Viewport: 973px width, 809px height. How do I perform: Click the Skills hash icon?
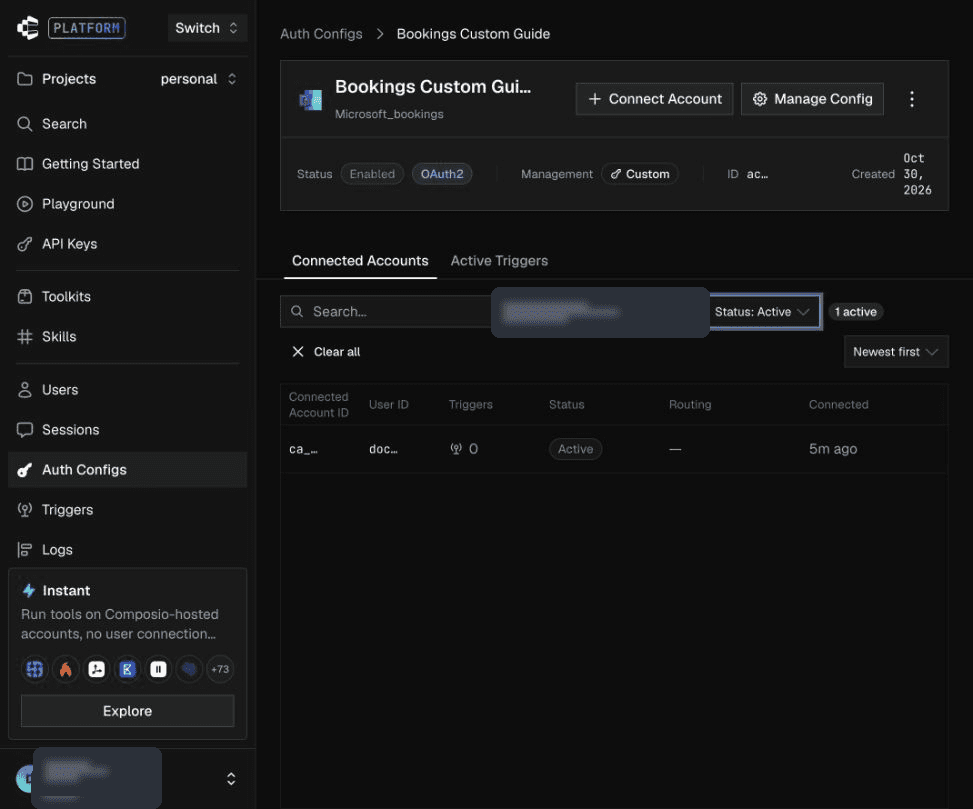click(25, 336)
